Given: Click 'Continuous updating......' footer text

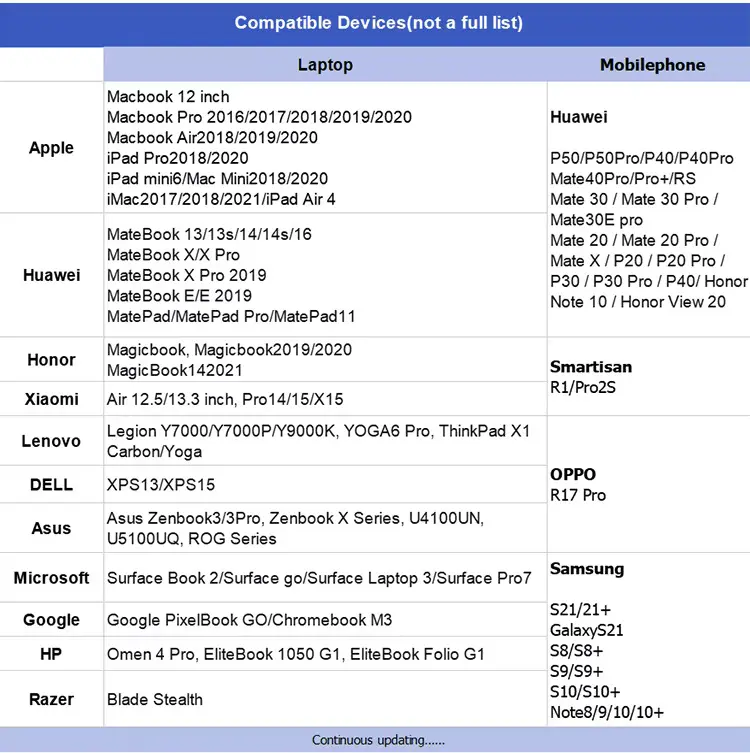Looking at the screenshot, I should pyautogui.click(x=378, y=740).
